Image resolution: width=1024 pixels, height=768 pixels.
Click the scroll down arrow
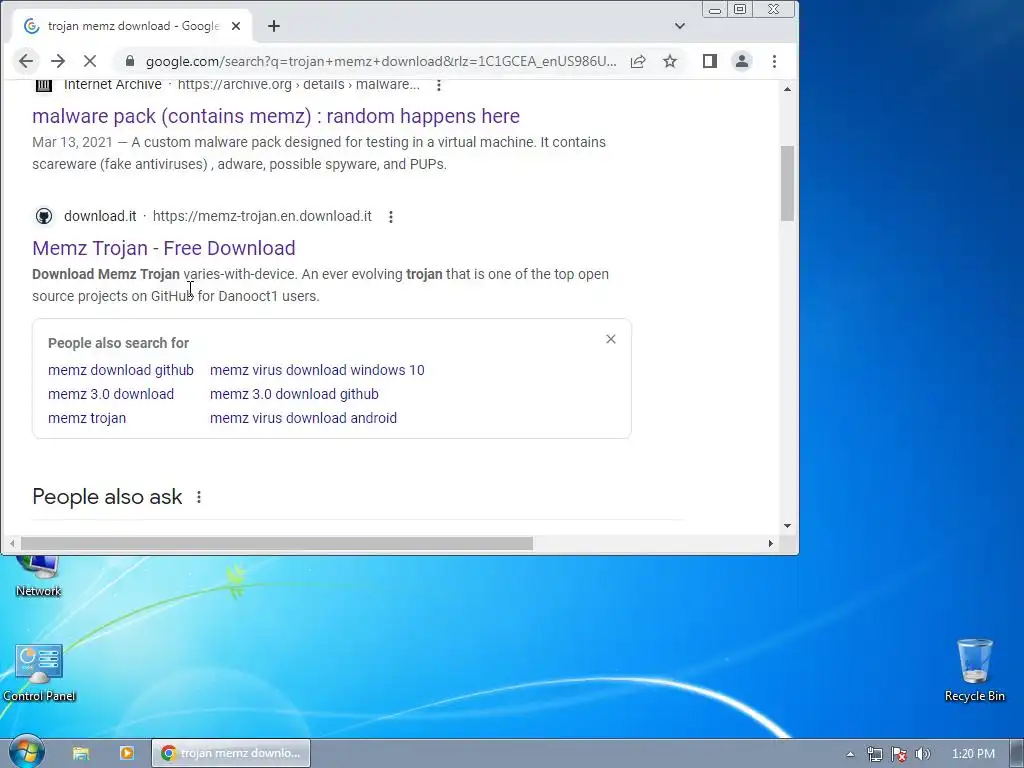[x=787, y=526]
